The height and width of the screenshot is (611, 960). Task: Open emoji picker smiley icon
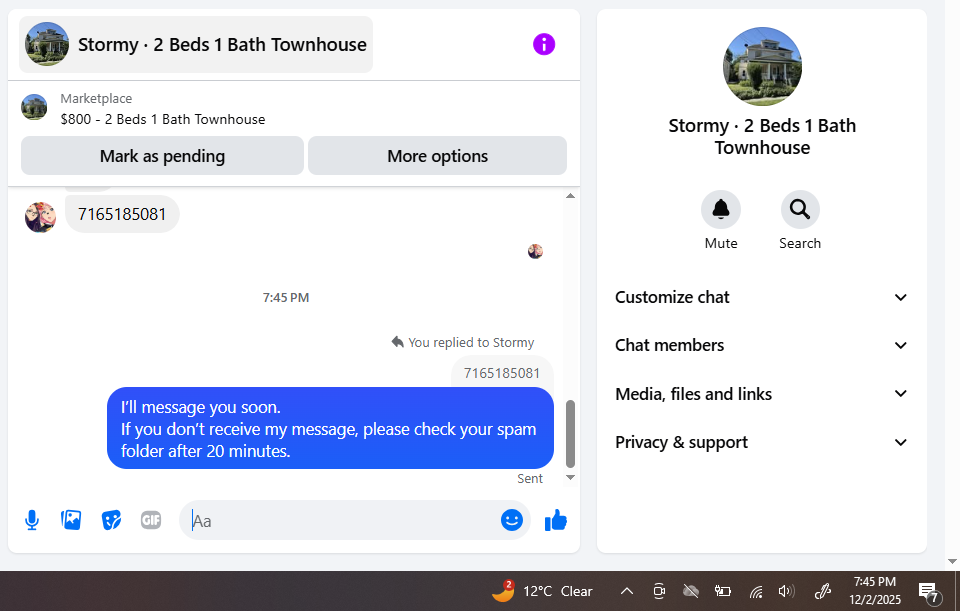coord(512,520)
